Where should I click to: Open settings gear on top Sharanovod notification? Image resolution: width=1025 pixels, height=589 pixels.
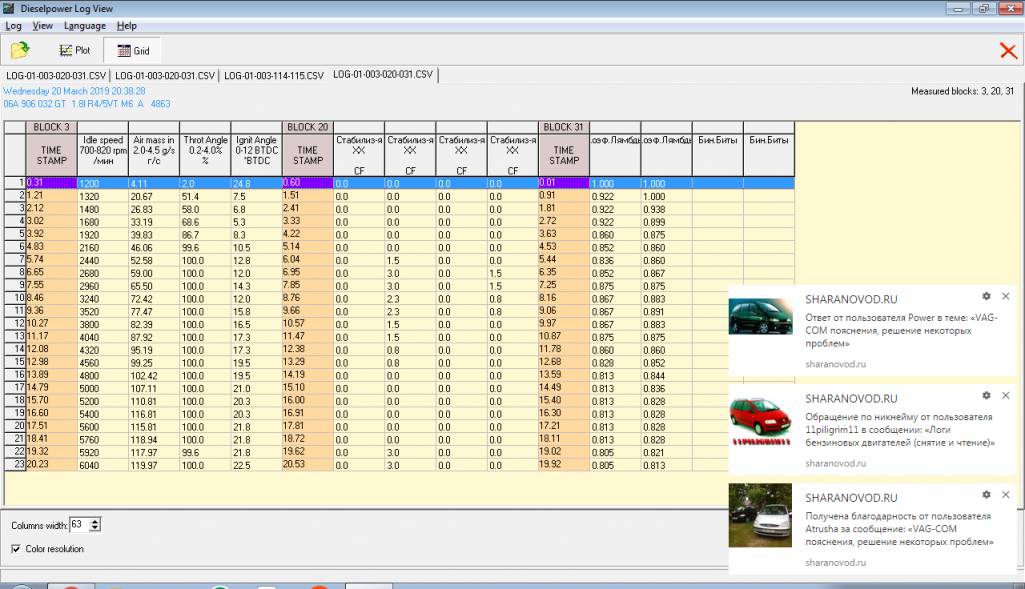coord(986,297)
